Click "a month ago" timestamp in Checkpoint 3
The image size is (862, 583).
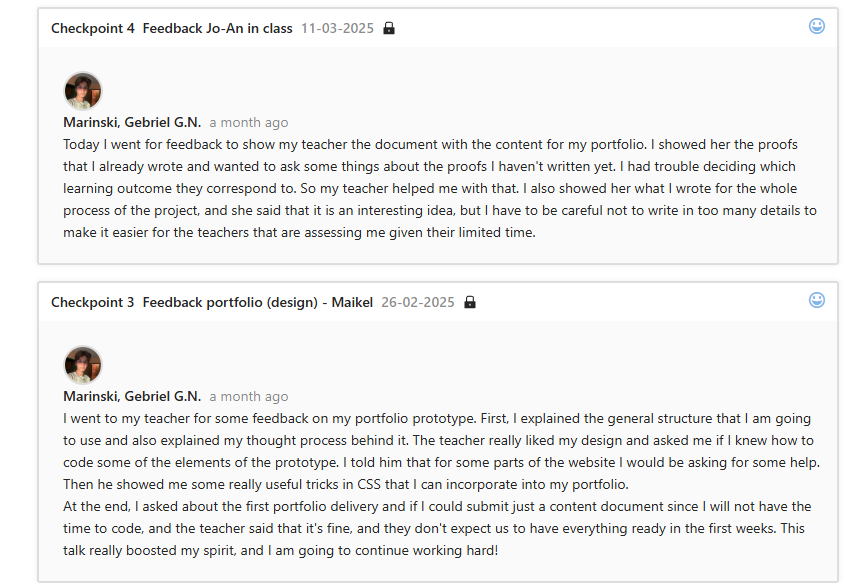(248, 396)
